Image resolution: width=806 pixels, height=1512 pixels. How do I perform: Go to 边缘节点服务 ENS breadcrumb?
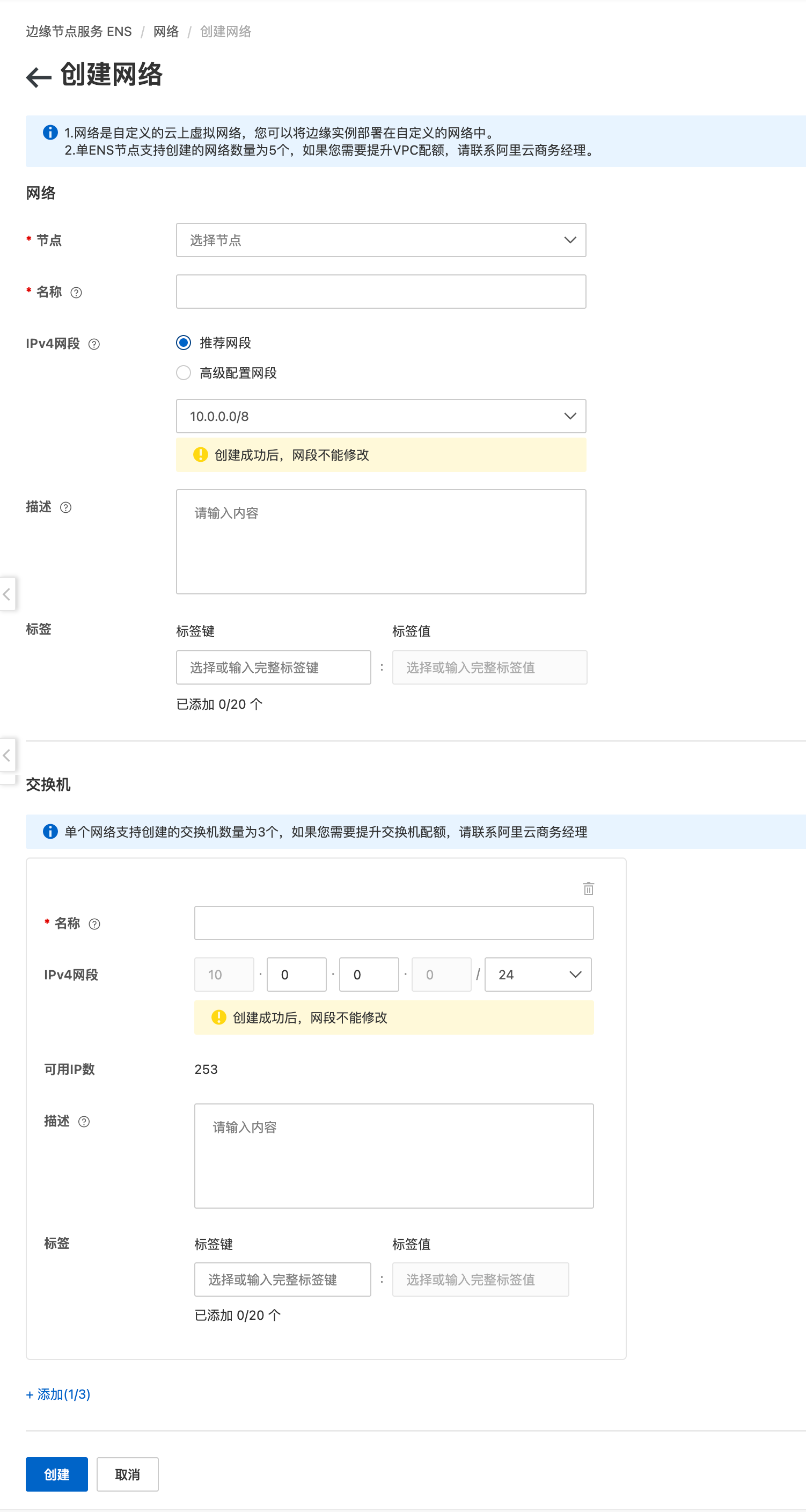[x=78, y=32]
